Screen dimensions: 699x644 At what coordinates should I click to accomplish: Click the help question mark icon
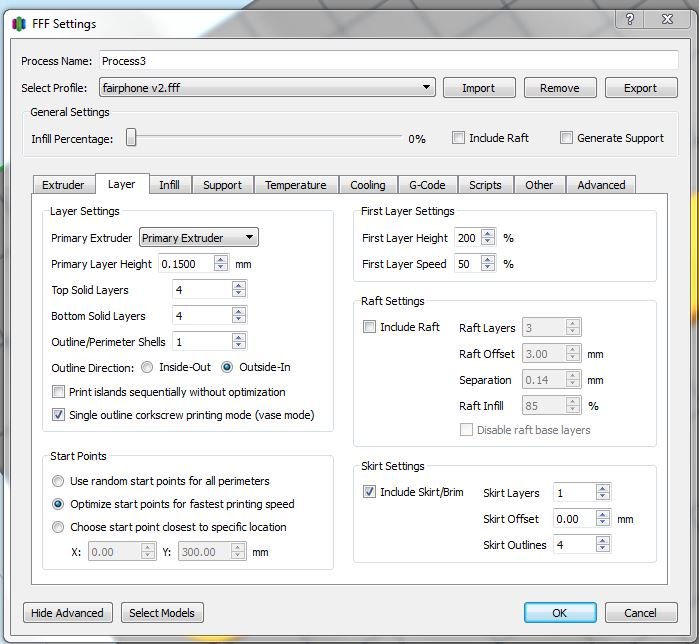630,21
